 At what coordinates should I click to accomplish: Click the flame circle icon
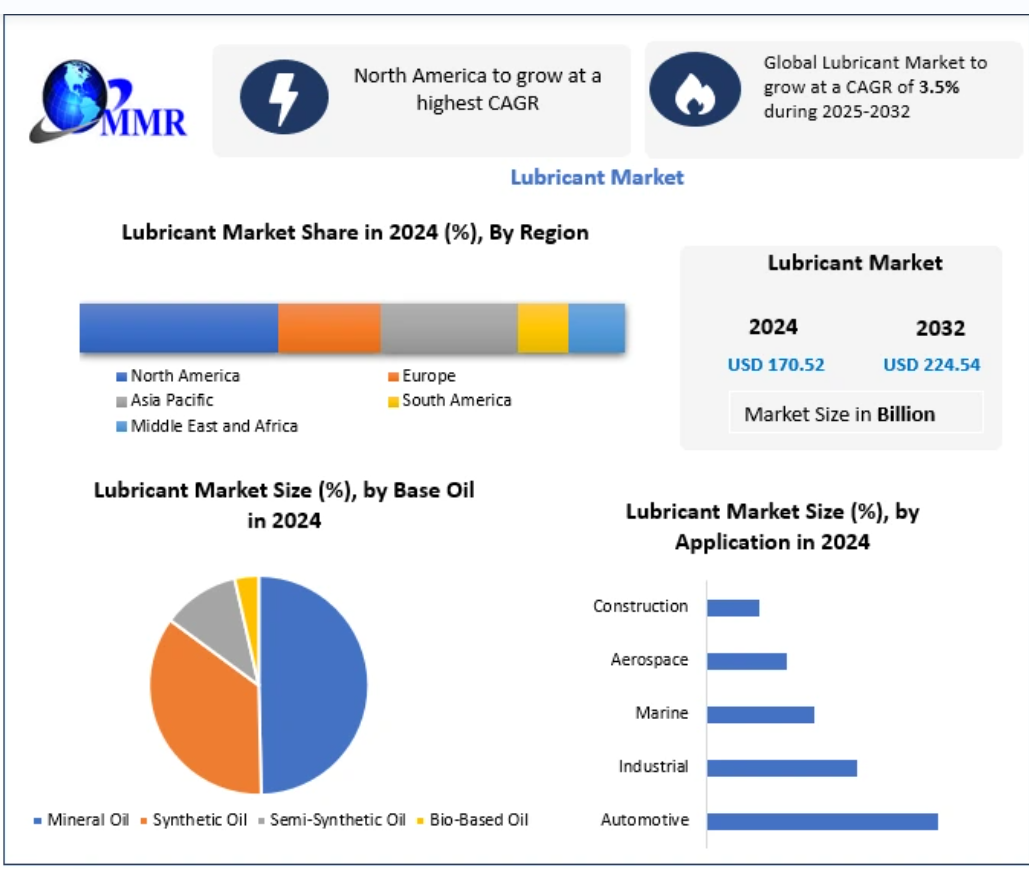[x=687, y=90]
